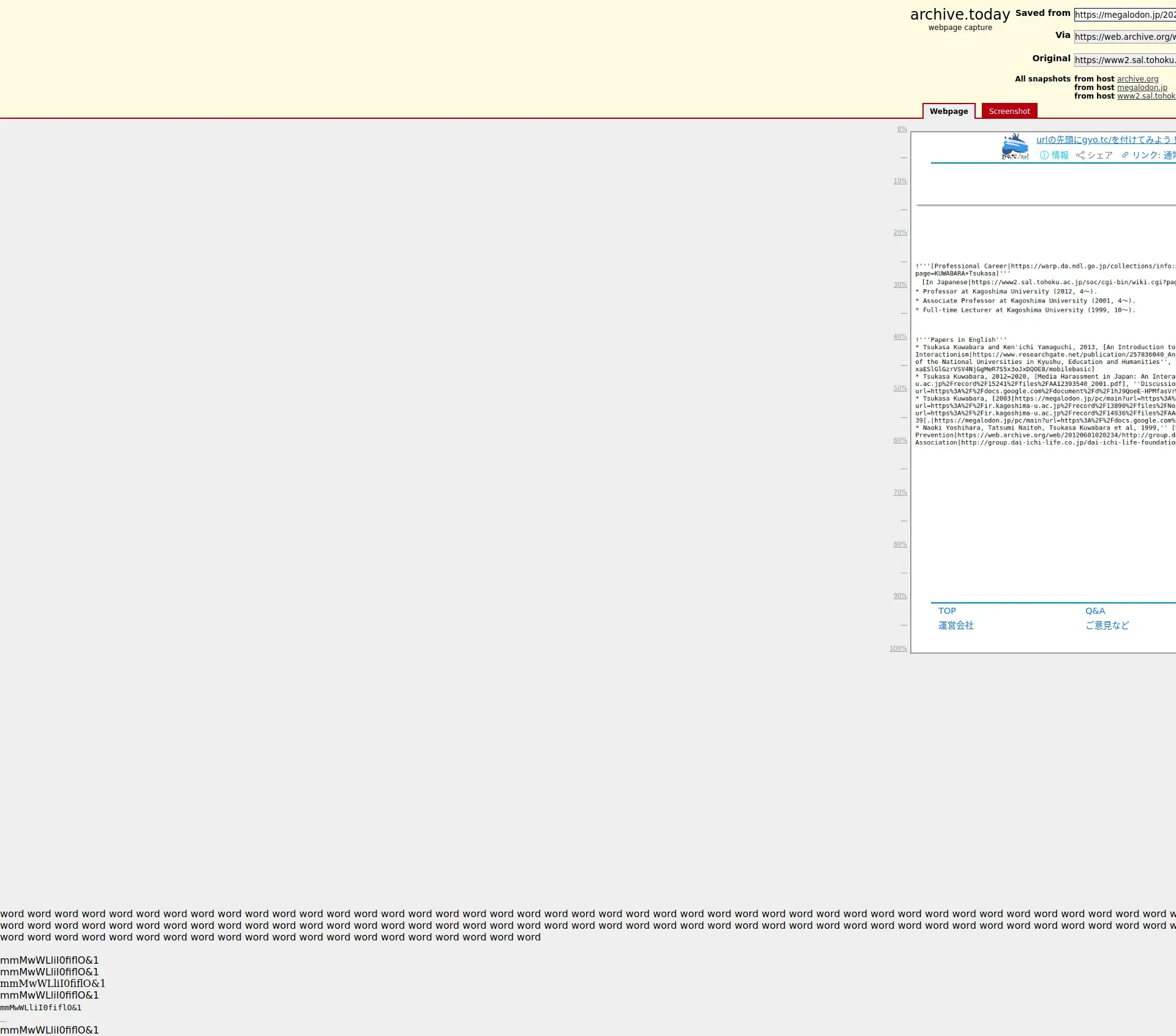
Task: Open www2.sal.tohoku host snapshots link
Action: (x=1145, y=96)
